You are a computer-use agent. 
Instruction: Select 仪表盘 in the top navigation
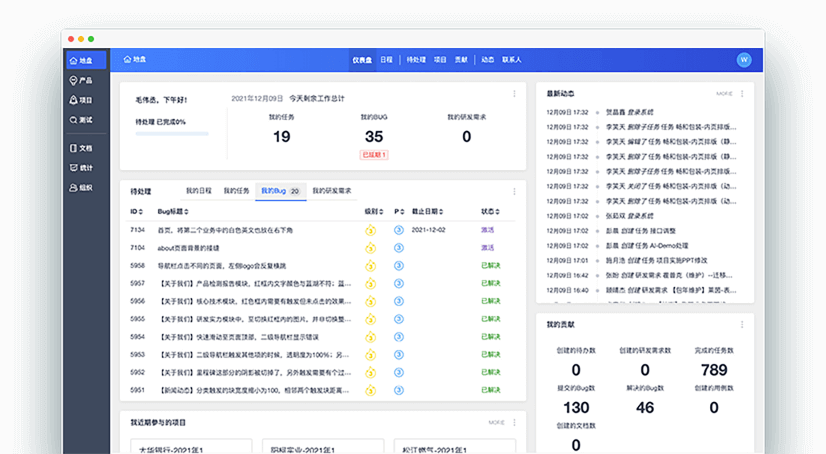(x=362, y=60)
